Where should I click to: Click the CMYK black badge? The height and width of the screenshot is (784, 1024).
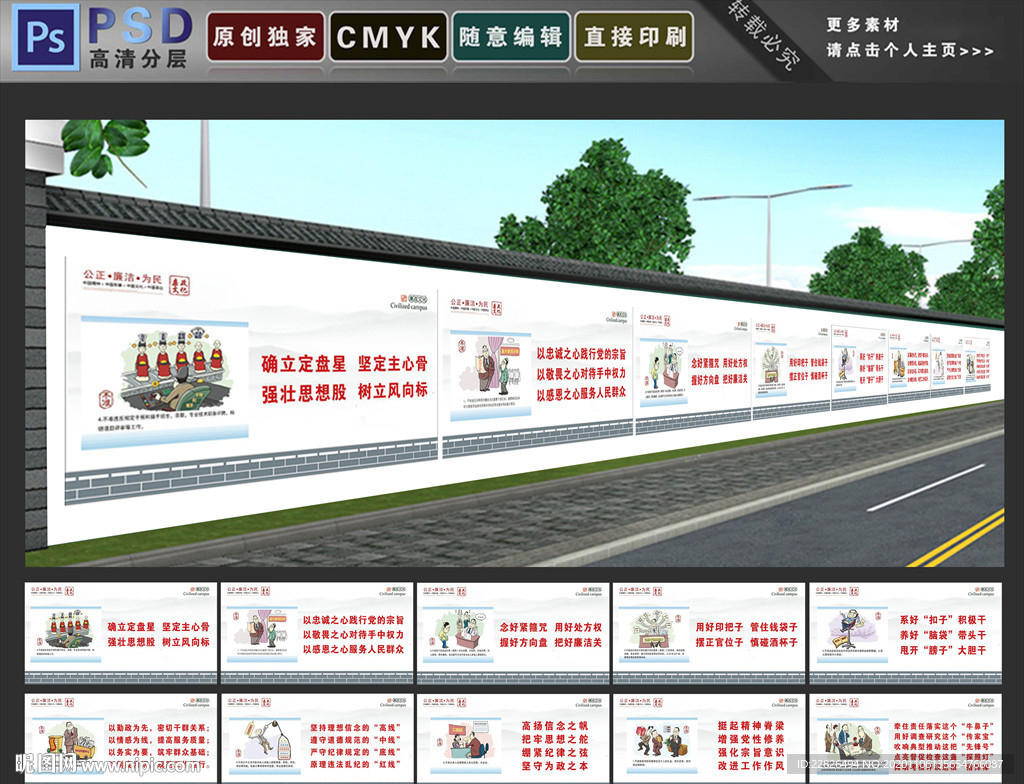[388, 37]
